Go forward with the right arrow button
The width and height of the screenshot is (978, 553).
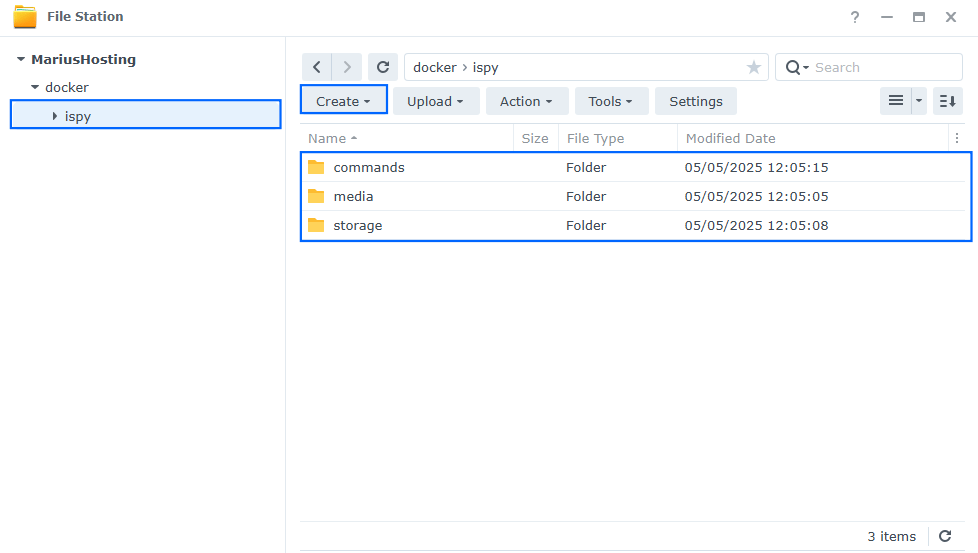click(x=347, y=67)
